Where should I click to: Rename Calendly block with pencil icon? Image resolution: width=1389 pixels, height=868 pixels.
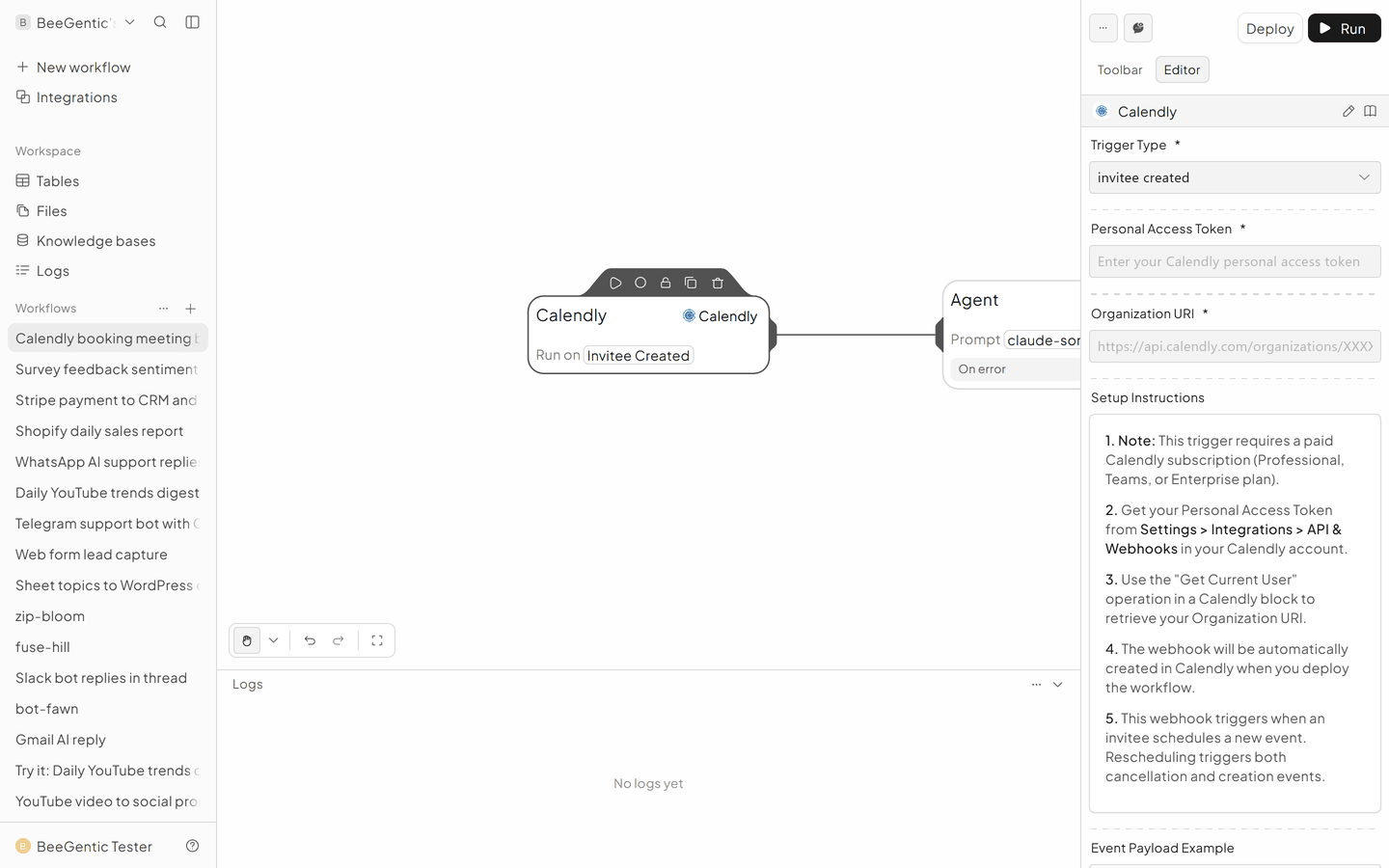[x=1348, y=111]
